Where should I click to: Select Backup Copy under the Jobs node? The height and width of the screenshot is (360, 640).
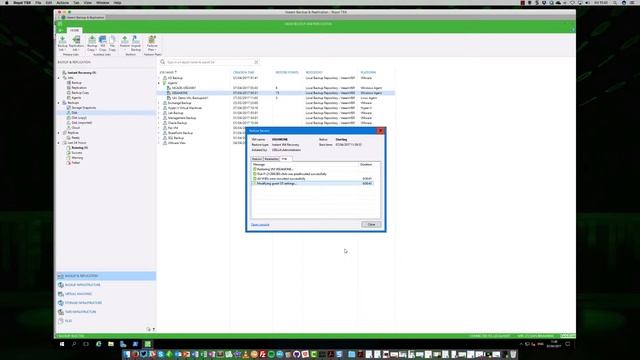coord(80,93)
